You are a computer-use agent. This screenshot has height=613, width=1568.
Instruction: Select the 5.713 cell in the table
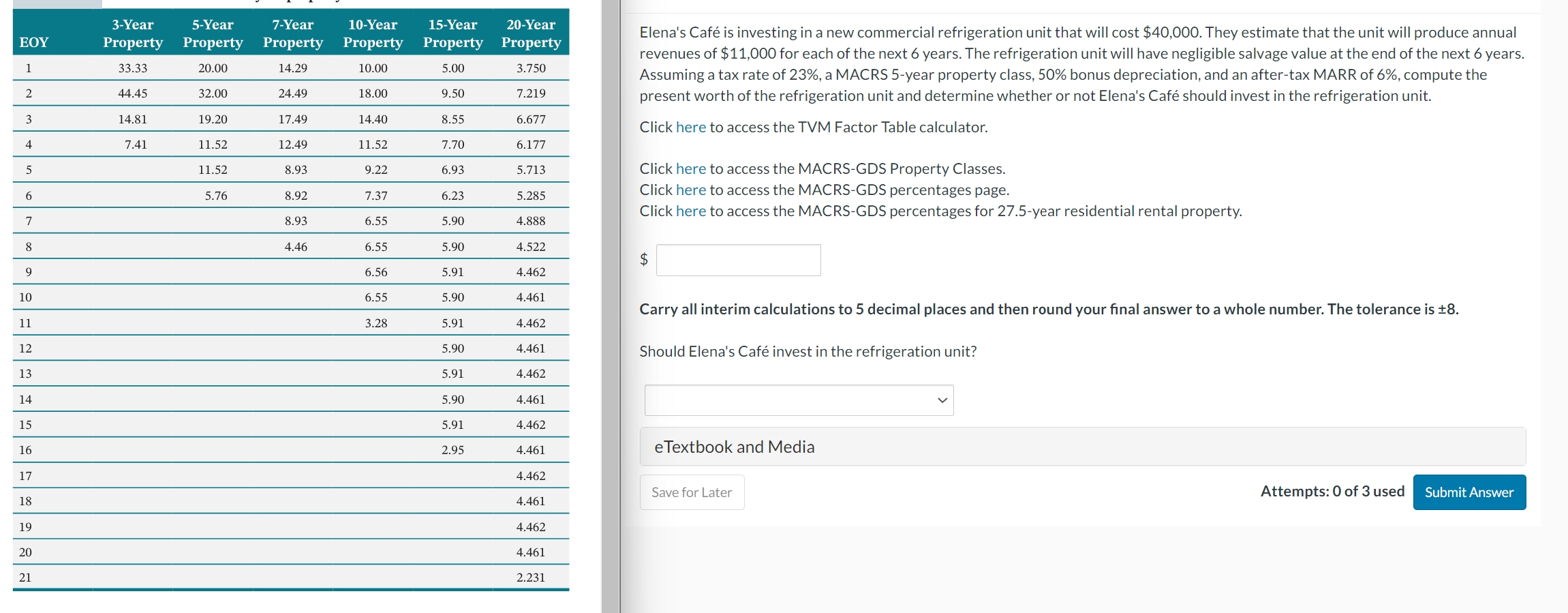pos(531,170)
